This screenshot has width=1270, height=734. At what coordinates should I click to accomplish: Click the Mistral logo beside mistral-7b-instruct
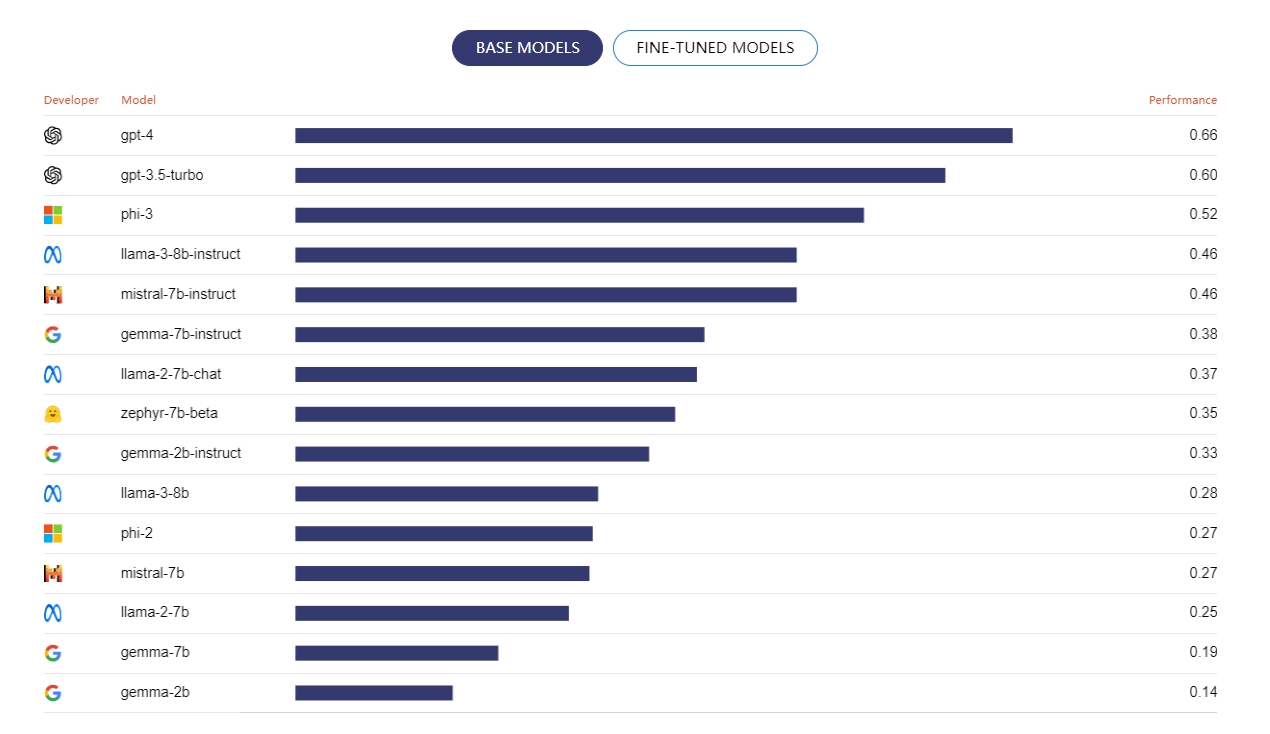pyautogui.click(x=53, y=295)
